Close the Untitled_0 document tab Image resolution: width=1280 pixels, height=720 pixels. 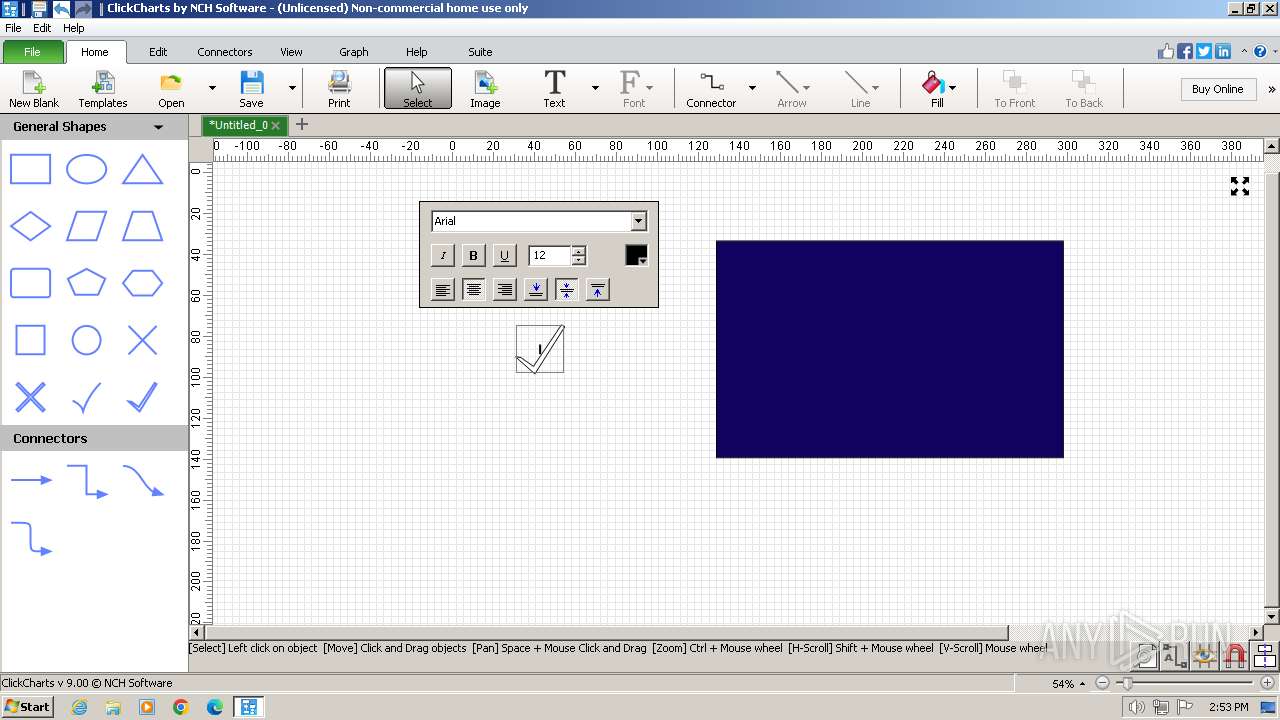(x=276, y=125)
